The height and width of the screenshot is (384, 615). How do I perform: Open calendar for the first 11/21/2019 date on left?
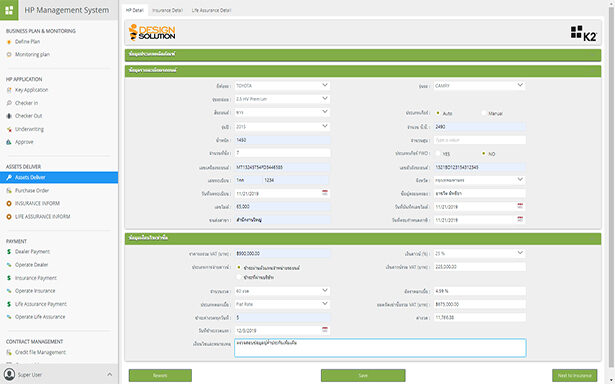(325, 193)
